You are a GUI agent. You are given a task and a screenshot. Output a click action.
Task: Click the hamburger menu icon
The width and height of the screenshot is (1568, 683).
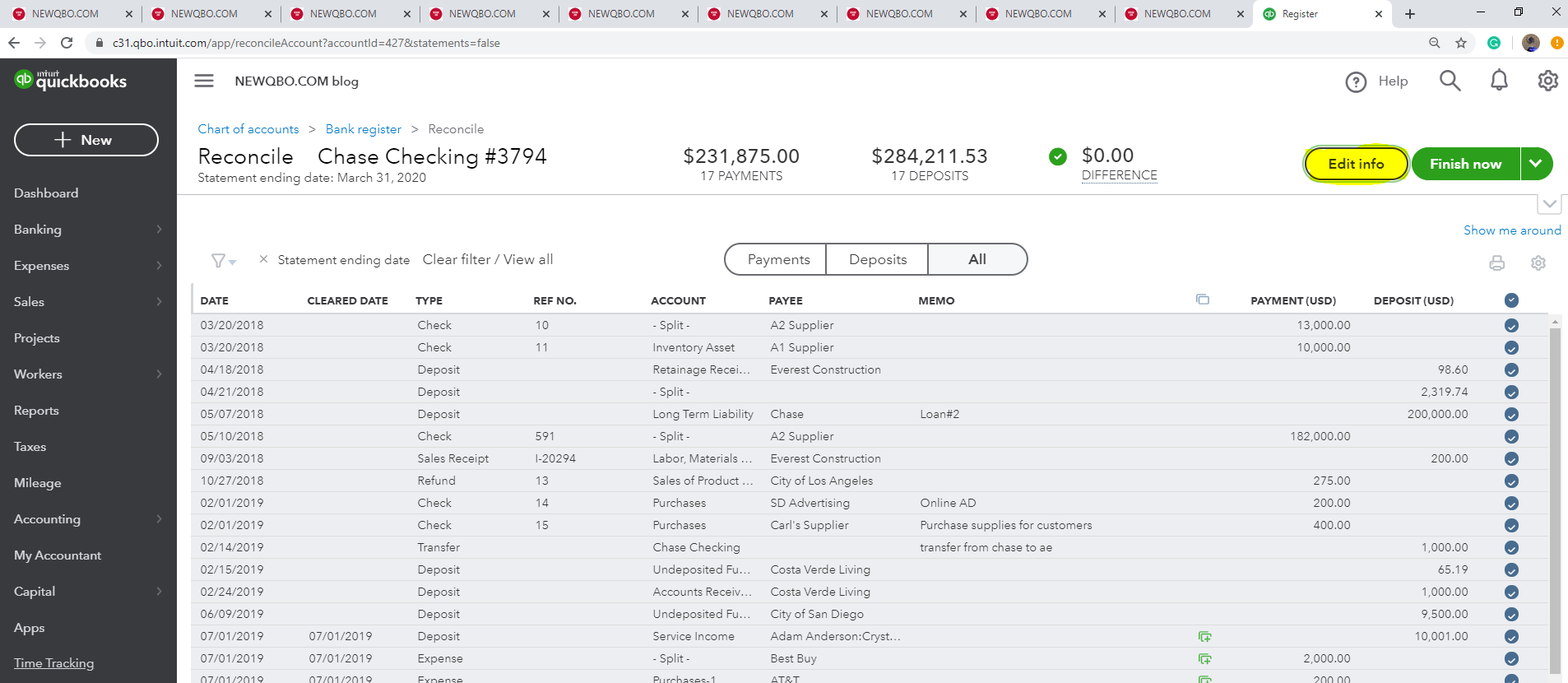204,81
